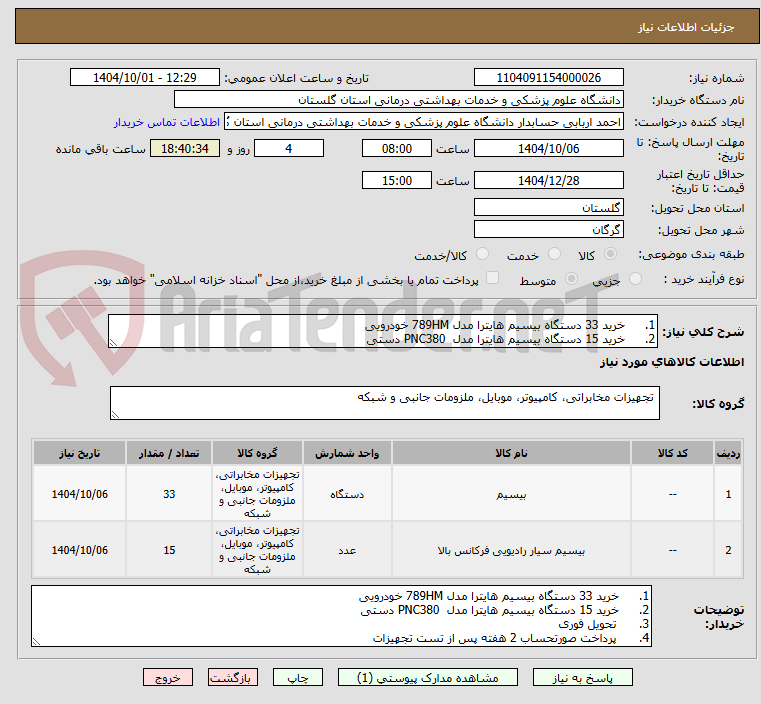Click the جزئیات اطلاعات نیاز header title
This screenshot has width=761, height=704.
click(x=686, y=27)
